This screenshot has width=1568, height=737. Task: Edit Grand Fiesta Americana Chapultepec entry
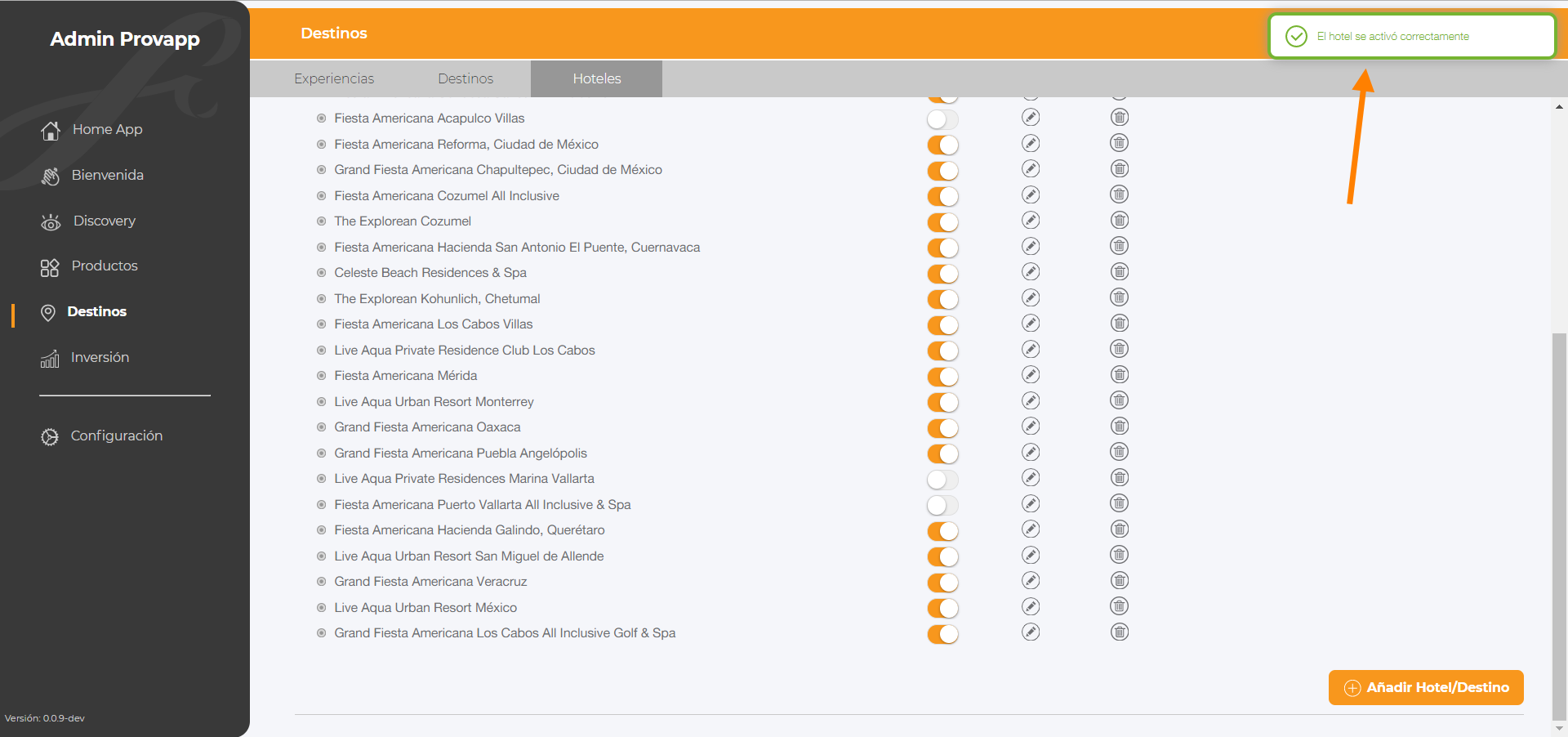(1031, 169)
